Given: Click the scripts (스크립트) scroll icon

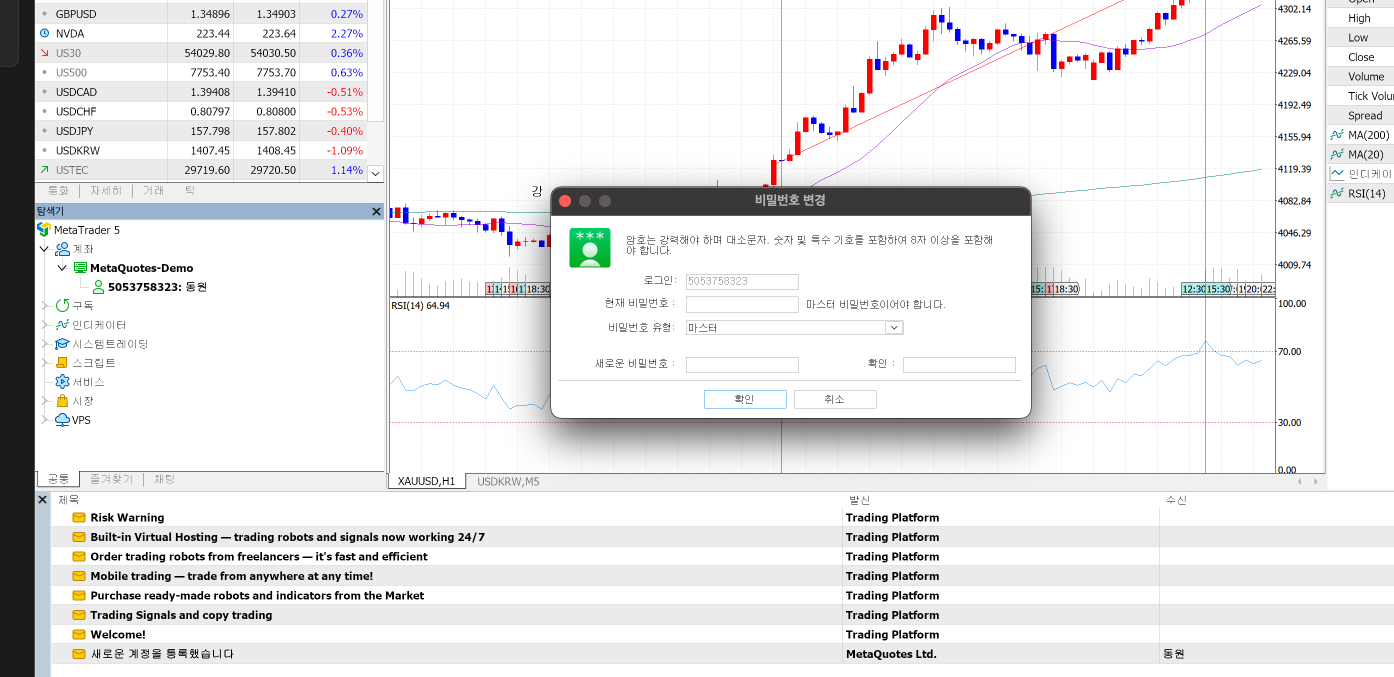Looking at the screenshot, I should (62, 363).
